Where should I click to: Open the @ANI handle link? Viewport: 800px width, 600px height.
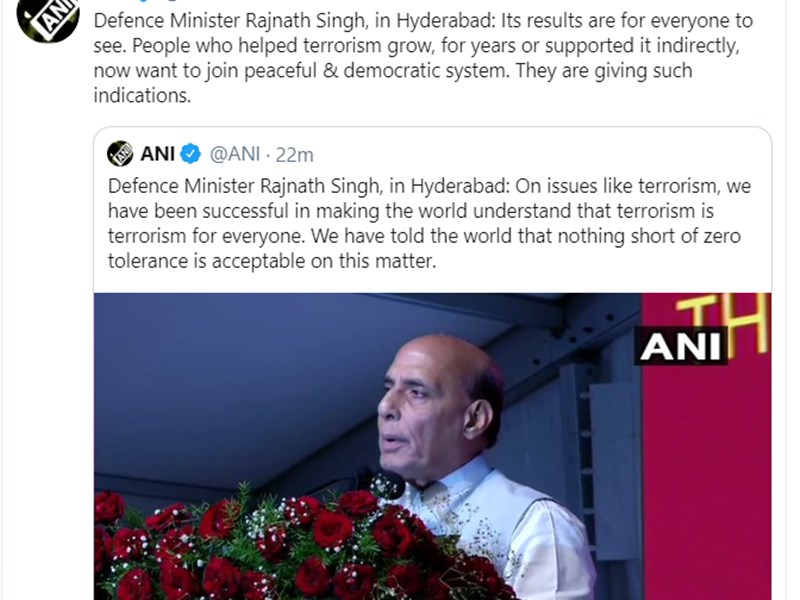235,154
